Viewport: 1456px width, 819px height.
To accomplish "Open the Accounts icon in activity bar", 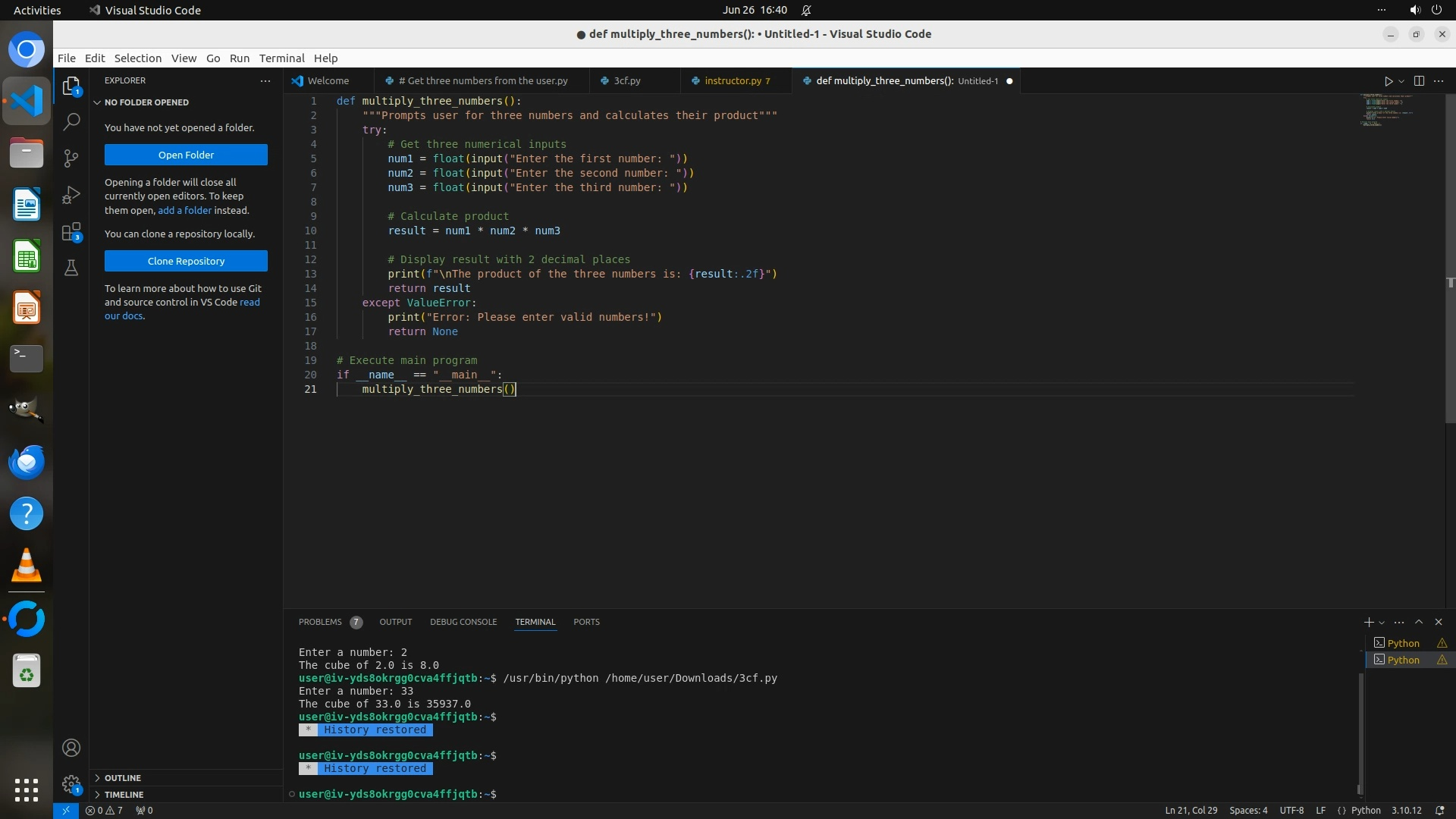I will click(x=71, y=748).
